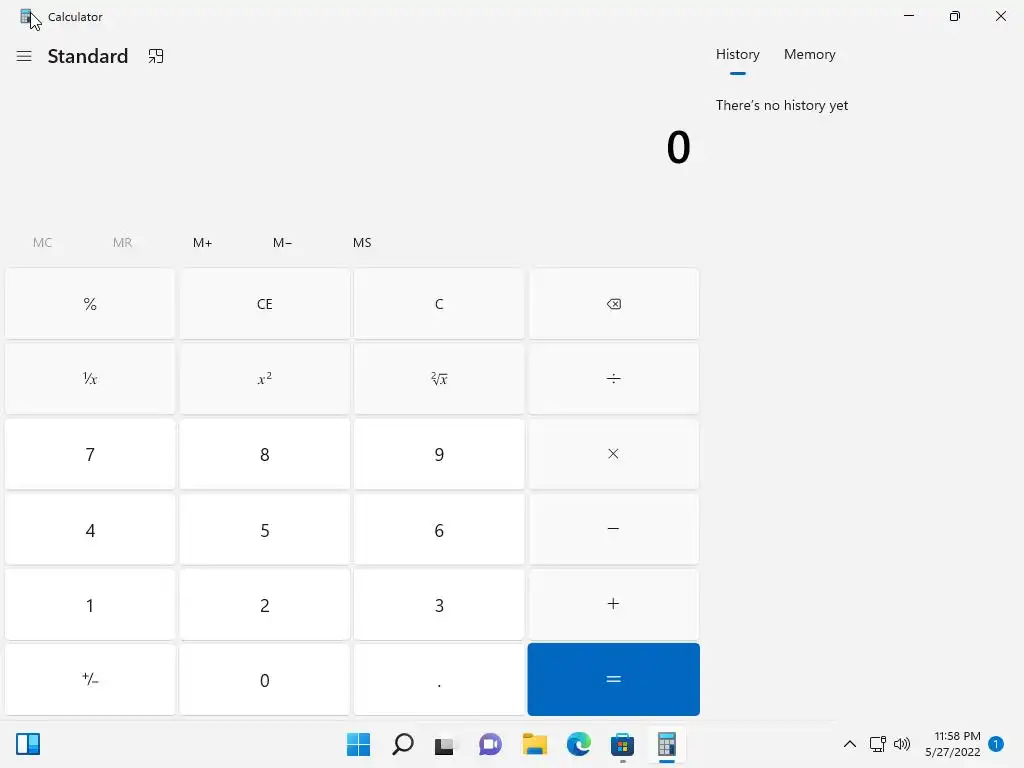Click the number 9 key
The height and width of the screenshot is (768, 1024).
[439, 454]
